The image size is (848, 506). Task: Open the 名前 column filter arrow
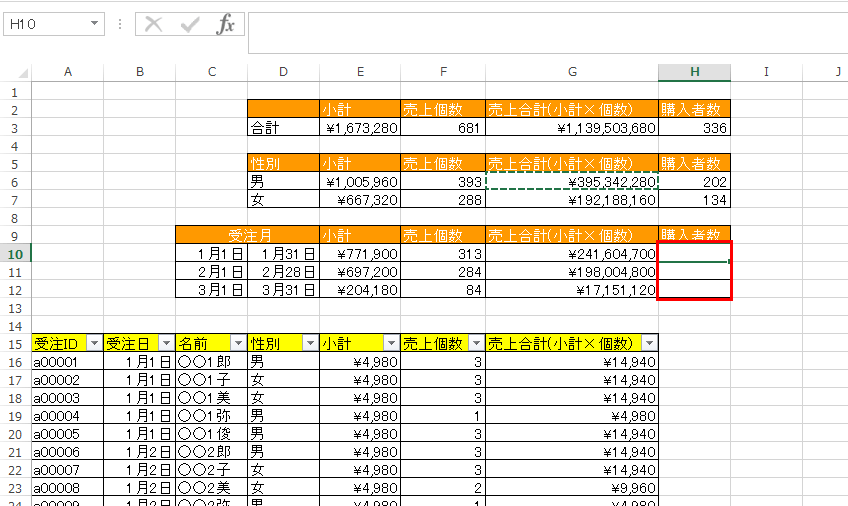tap(237, 343)
